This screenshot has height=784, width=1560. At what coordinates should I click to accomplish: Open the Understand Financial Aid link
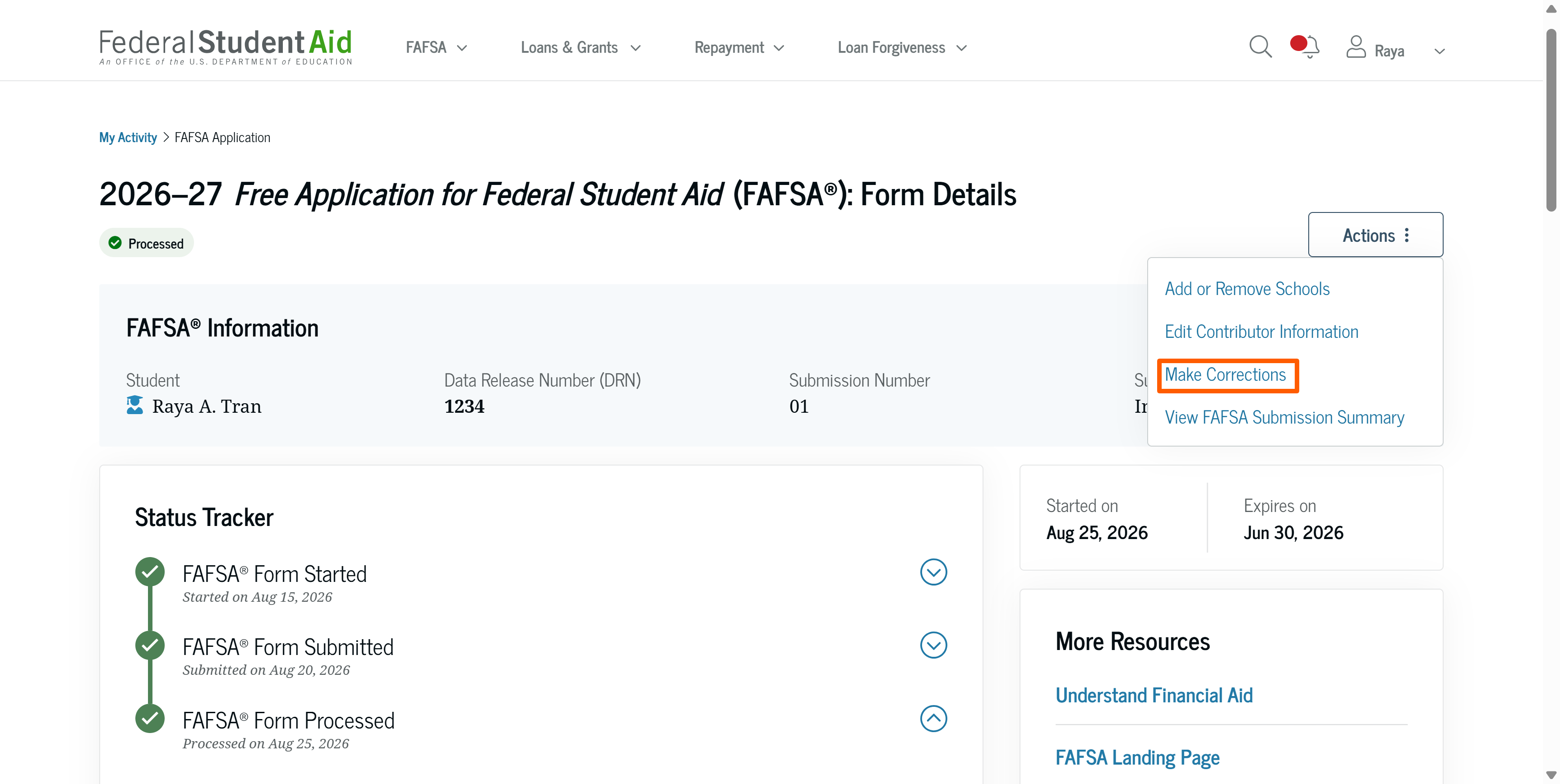click(x=1154, y=696)
